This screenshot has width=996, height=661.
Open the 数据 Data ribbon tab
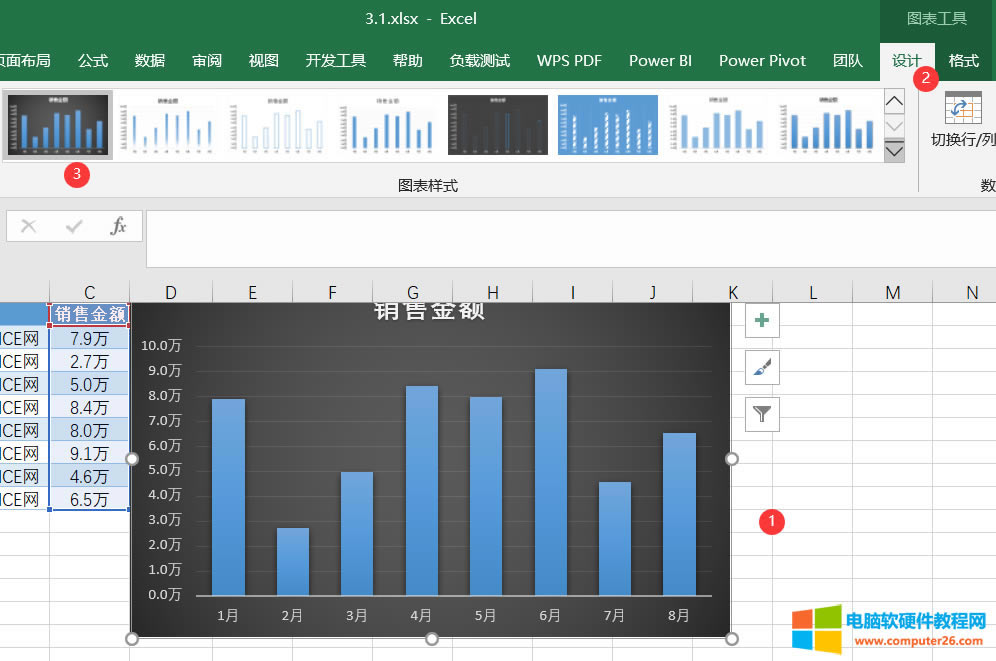[149, 60]
